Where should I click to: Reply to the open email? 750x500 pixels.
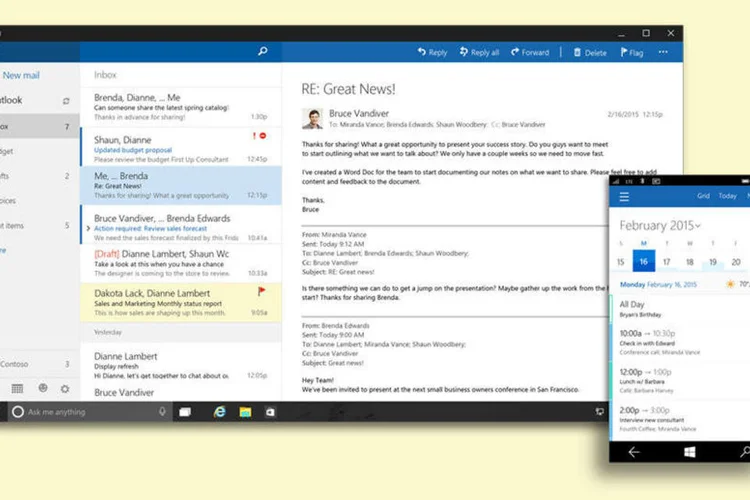432,52
